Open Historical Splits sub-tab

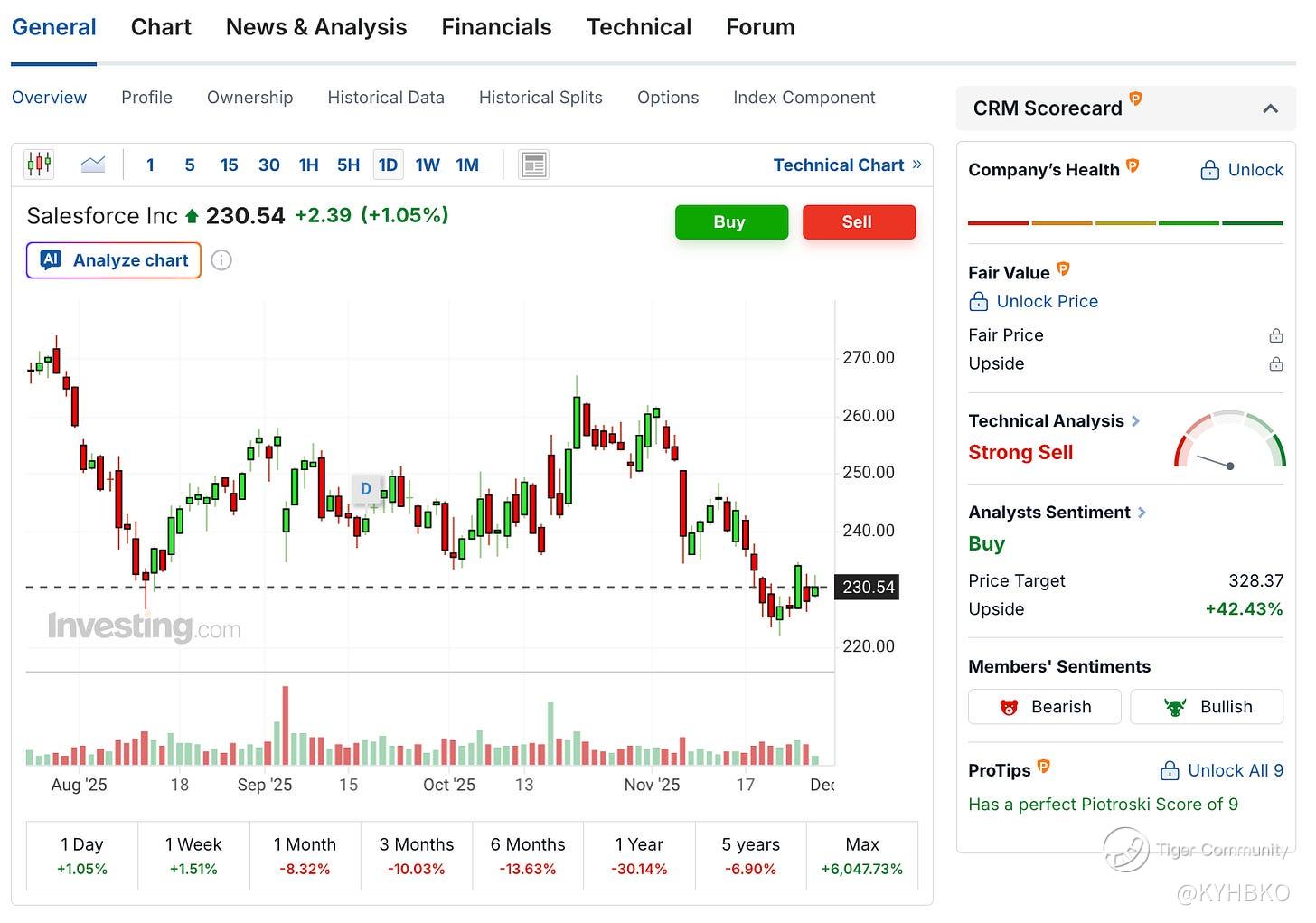540,98
